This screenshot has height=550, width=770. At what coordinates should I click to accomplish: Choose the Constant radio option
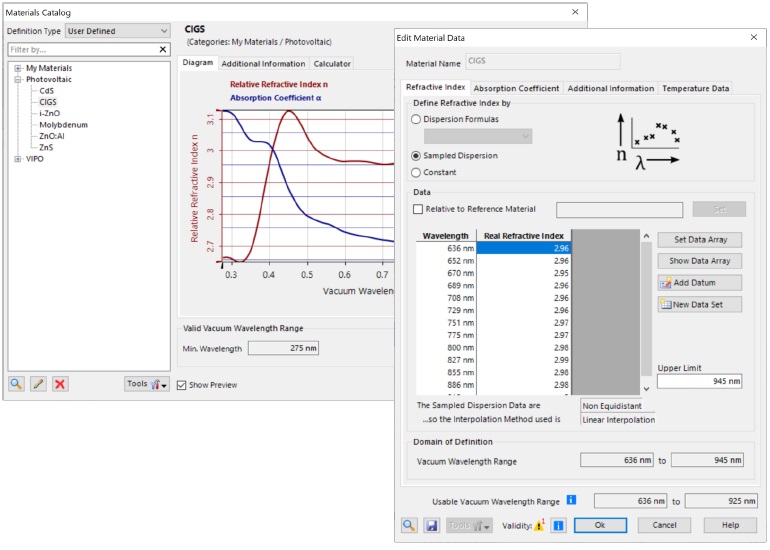[416, 172]
